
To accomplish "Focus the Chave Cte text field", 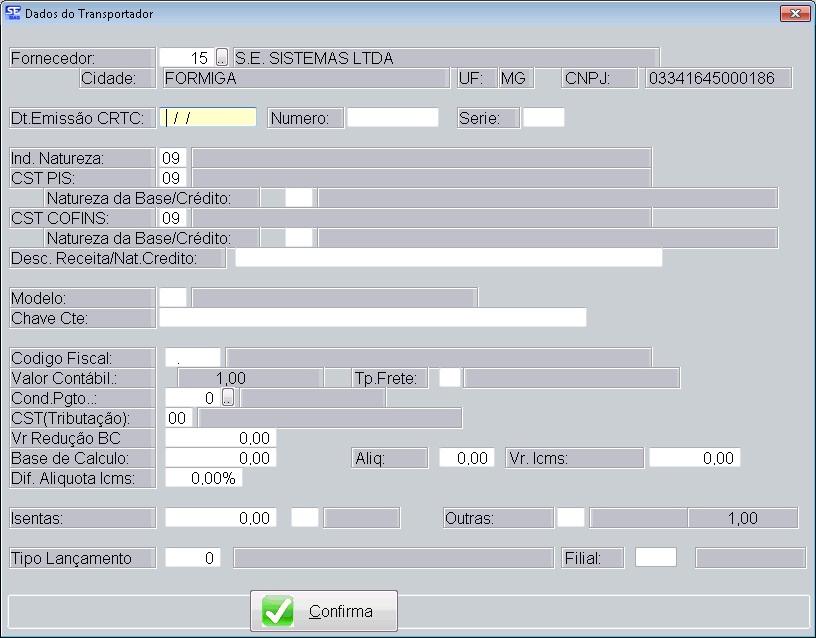I will click(372, 318).
